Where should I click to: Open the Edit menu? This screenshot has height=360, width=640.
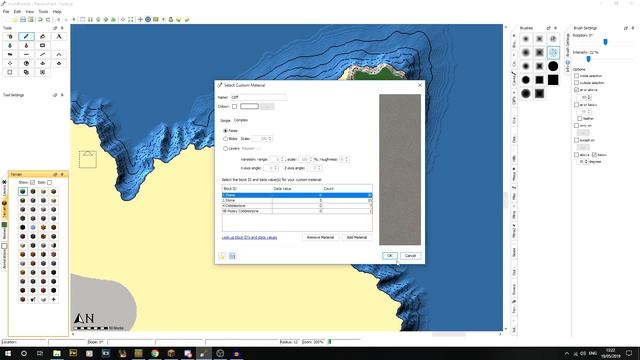tap(18, 11)
